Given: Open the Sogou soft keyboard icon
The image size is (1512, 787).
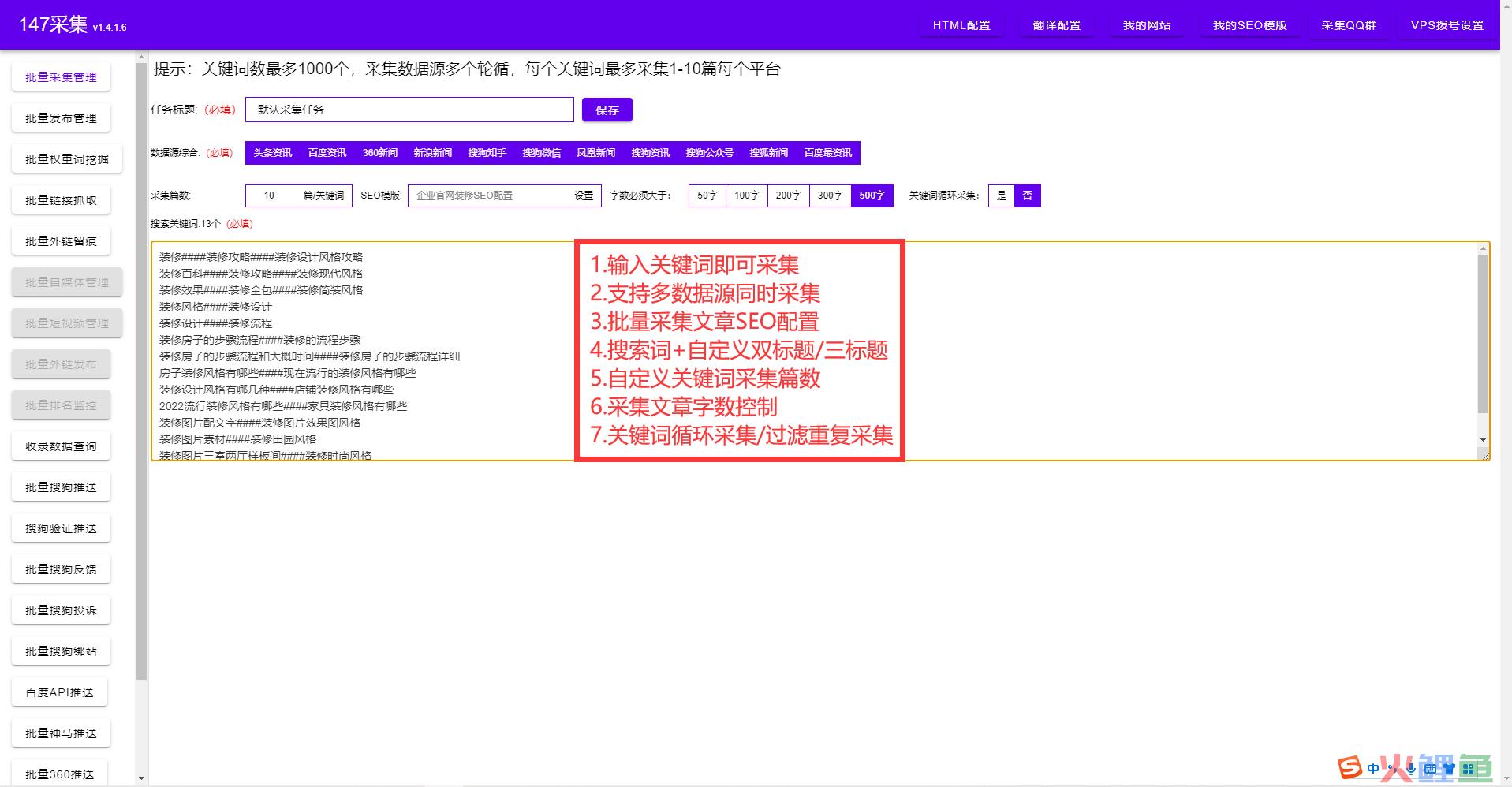Looking at the screenshot, I should [1430, 769].
